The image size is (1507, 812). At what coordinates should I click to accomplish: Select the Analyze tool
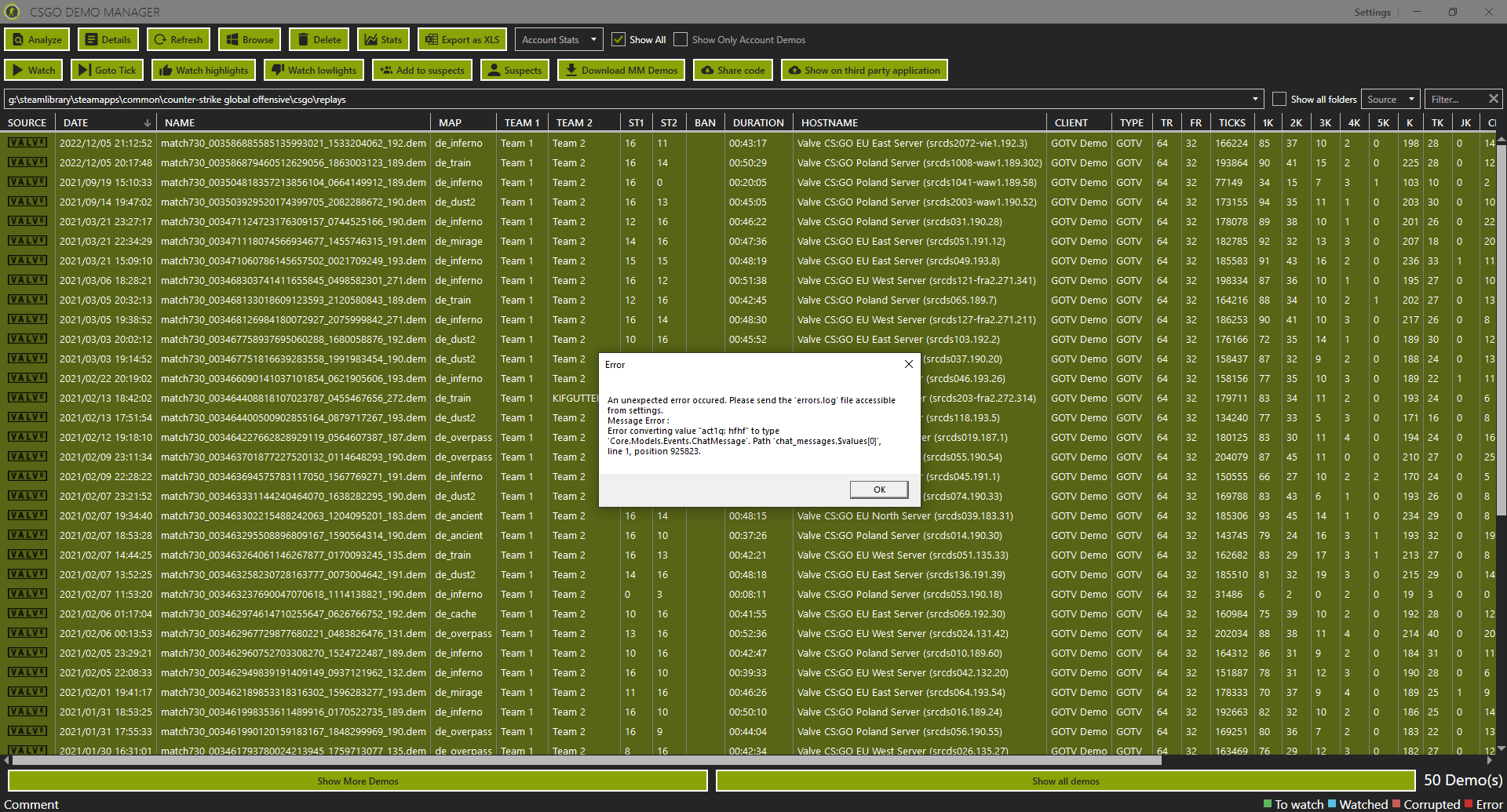click(x=36, y=39)
